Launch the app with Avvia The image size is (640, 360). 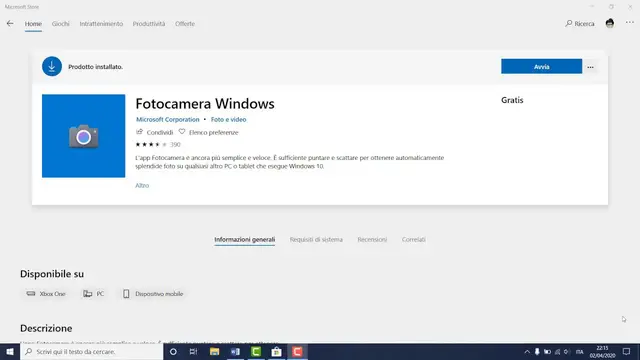pyautogui.click(x=541, y=67)
